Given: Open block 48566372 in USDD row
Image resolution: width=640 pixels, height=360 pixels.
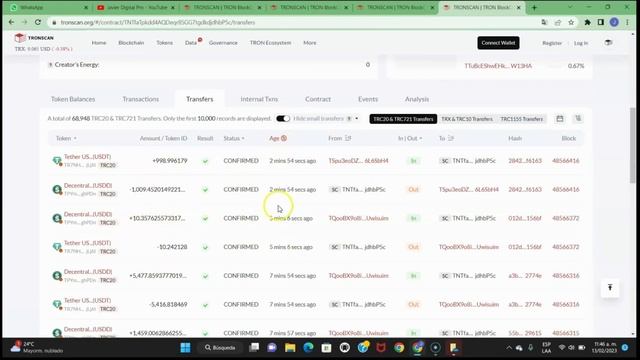Looking at the screenshot, I should pyautogui.click(x=565, y=218).
